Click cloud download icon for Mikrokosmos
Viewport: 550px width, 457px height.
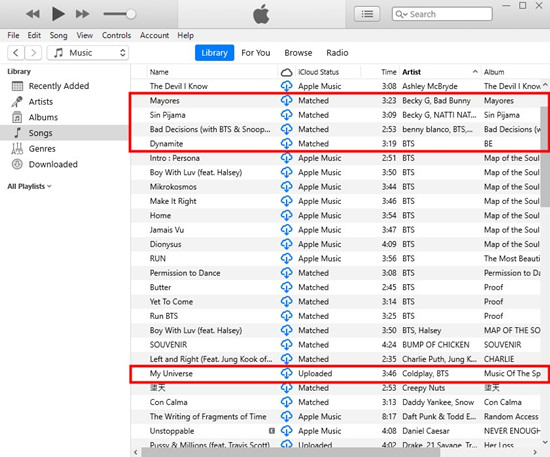(x=287, y=187)
